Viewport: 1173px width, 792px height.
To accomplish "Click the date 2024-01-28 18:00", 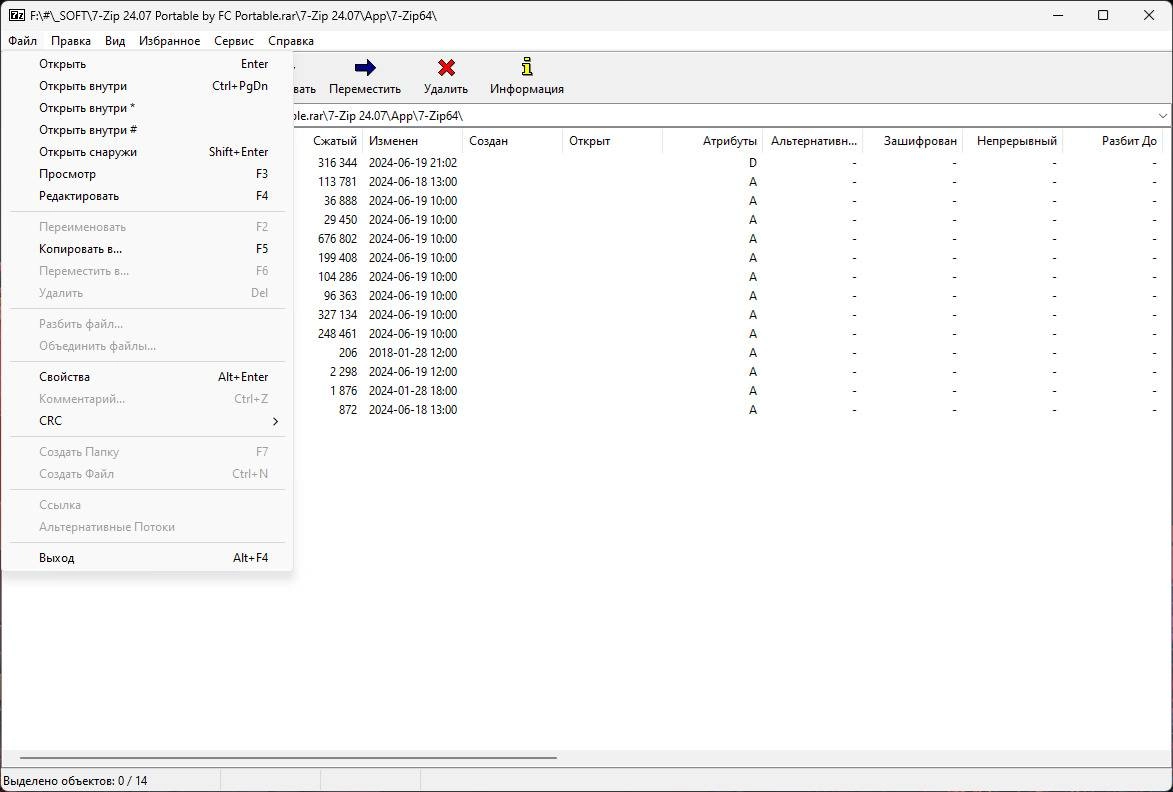I will click(x=413, y=390).
